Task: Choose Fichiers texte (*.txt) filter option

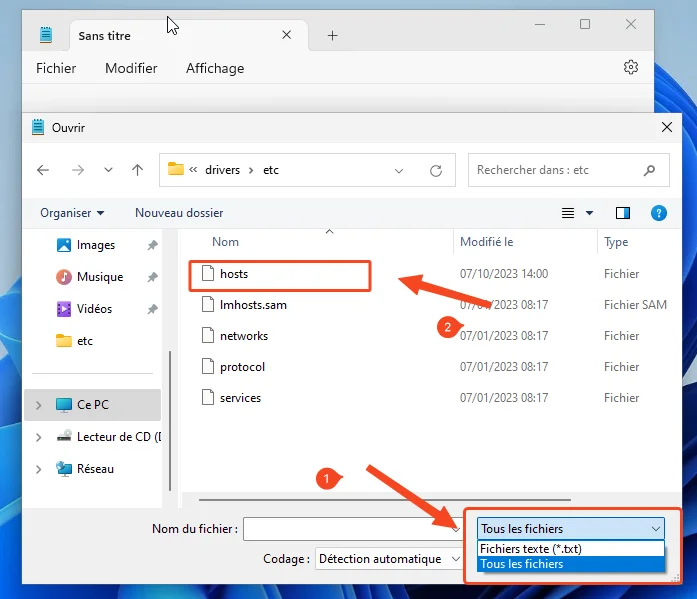Action: [531, 549]
